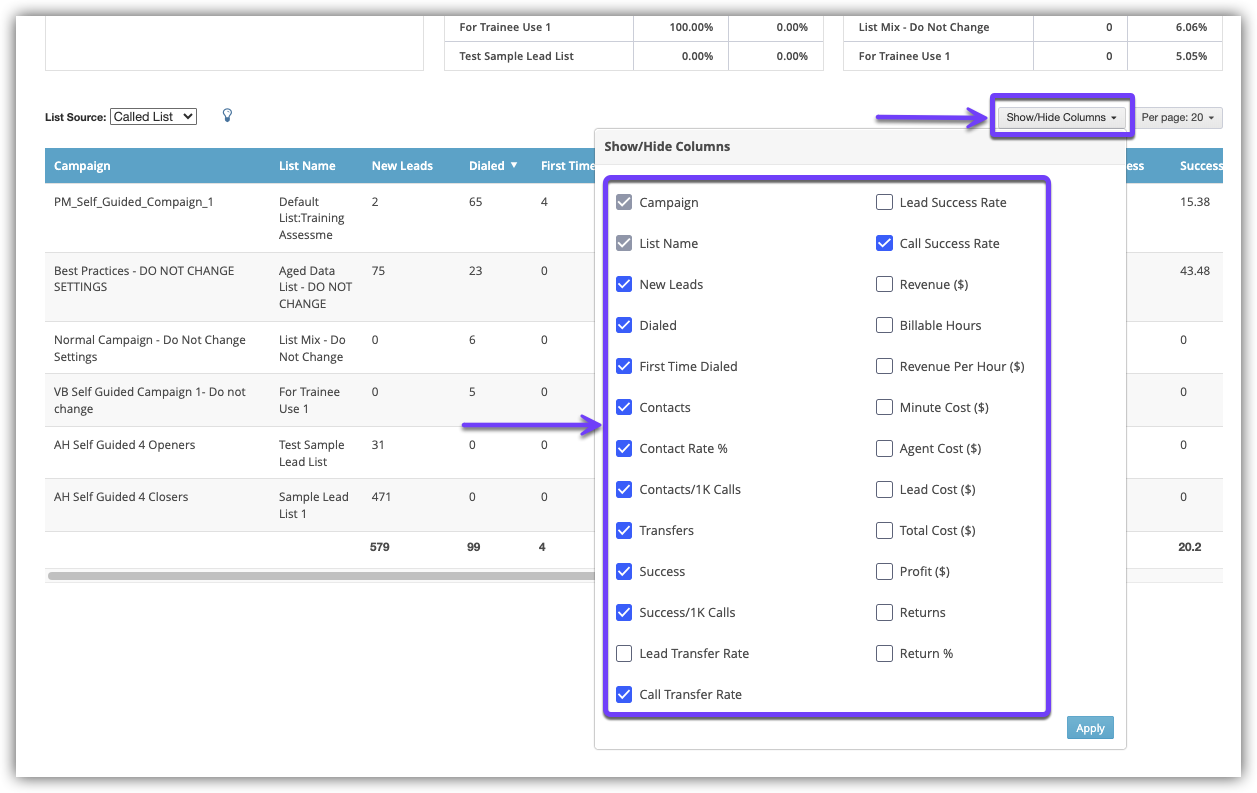Sort by First Time column header
The width and height of the screenshot is (1257, 793).
pos(568,166)
